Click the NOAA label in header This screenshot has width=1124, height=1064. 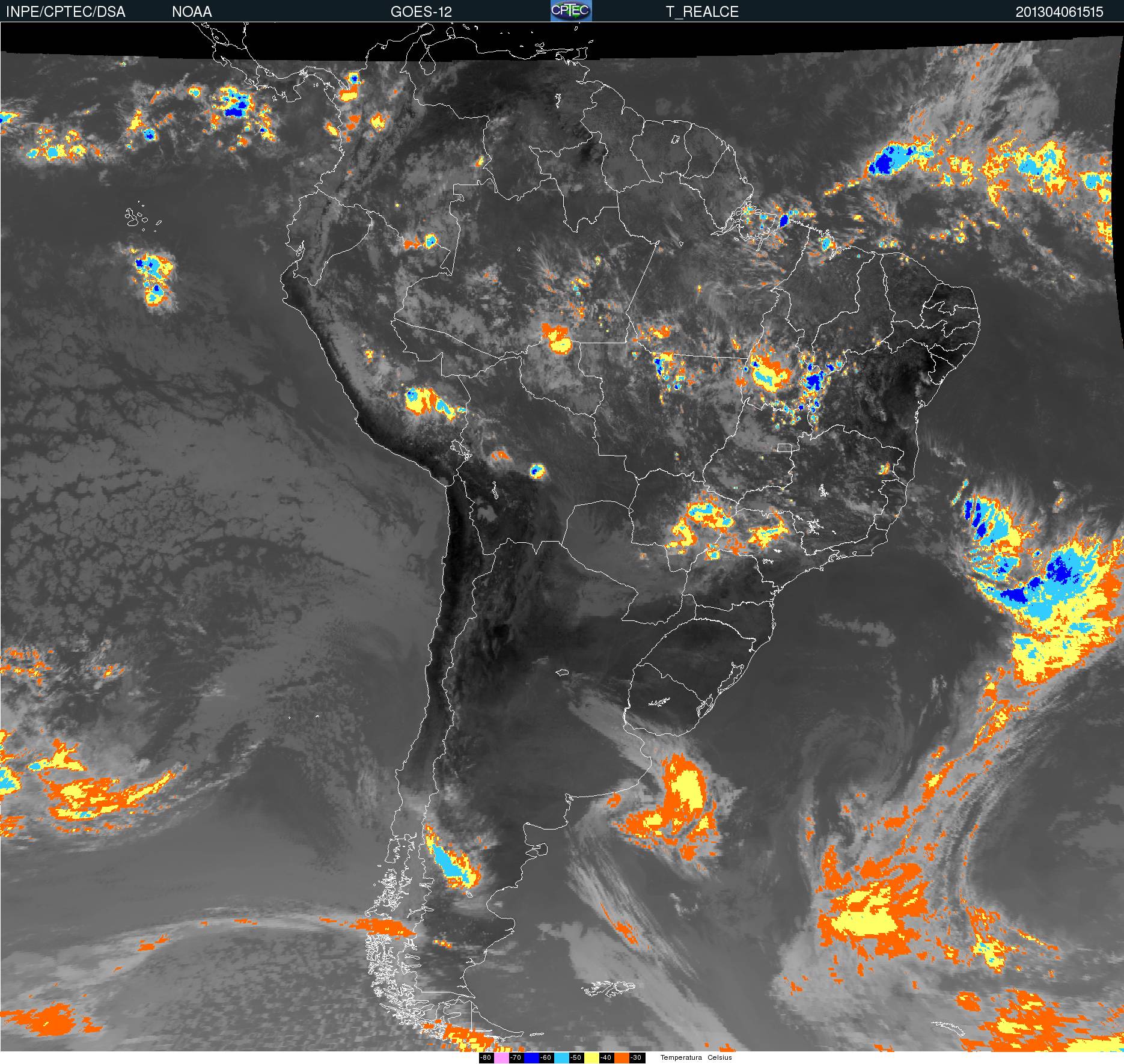point(192,11)
